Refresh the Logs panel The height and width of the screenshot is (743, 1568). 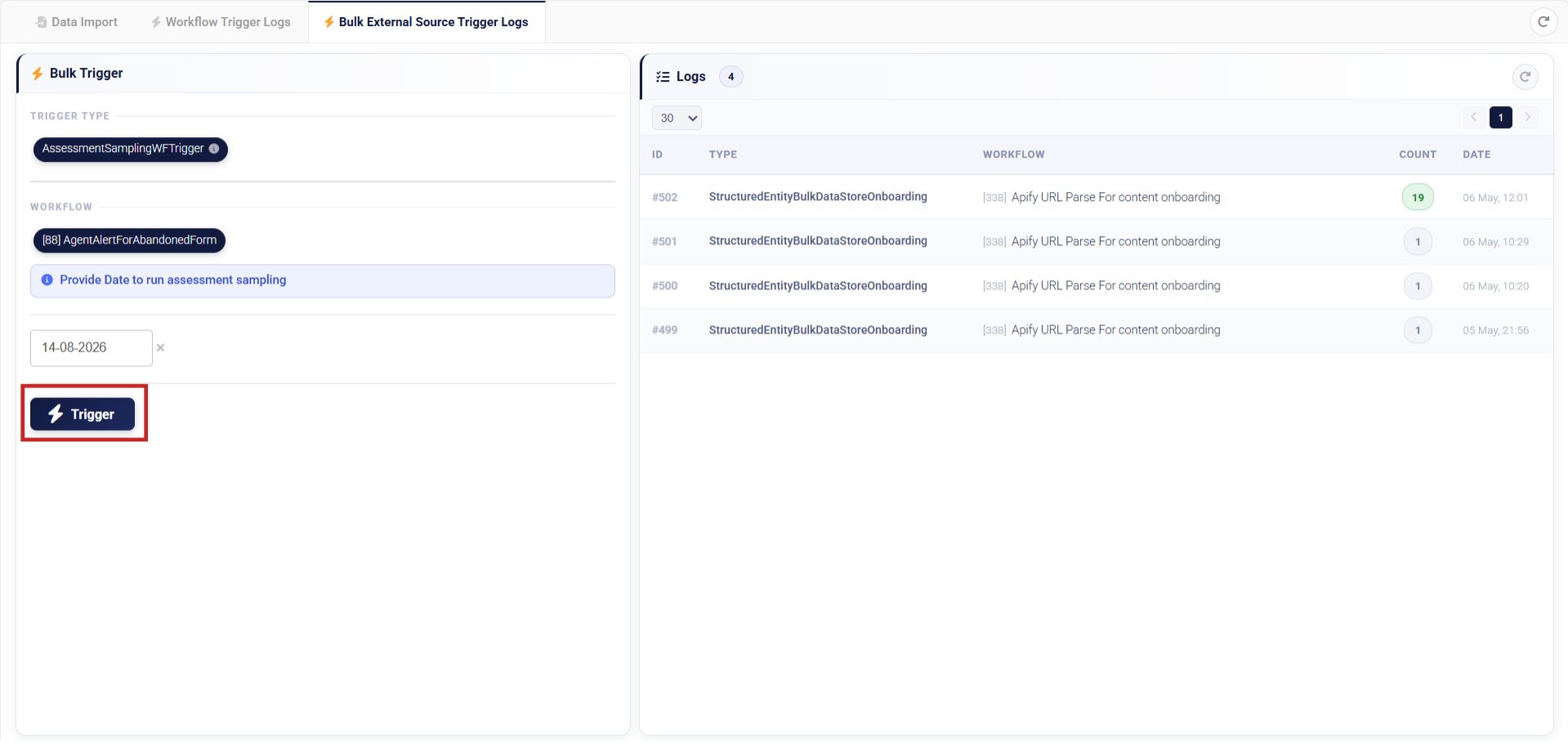tap(1525, 77)
